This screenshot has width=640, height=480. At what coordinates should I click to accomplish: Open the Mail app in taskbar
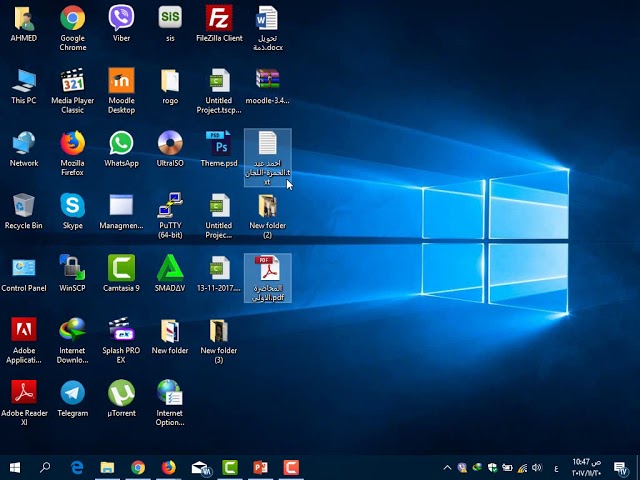200,467
